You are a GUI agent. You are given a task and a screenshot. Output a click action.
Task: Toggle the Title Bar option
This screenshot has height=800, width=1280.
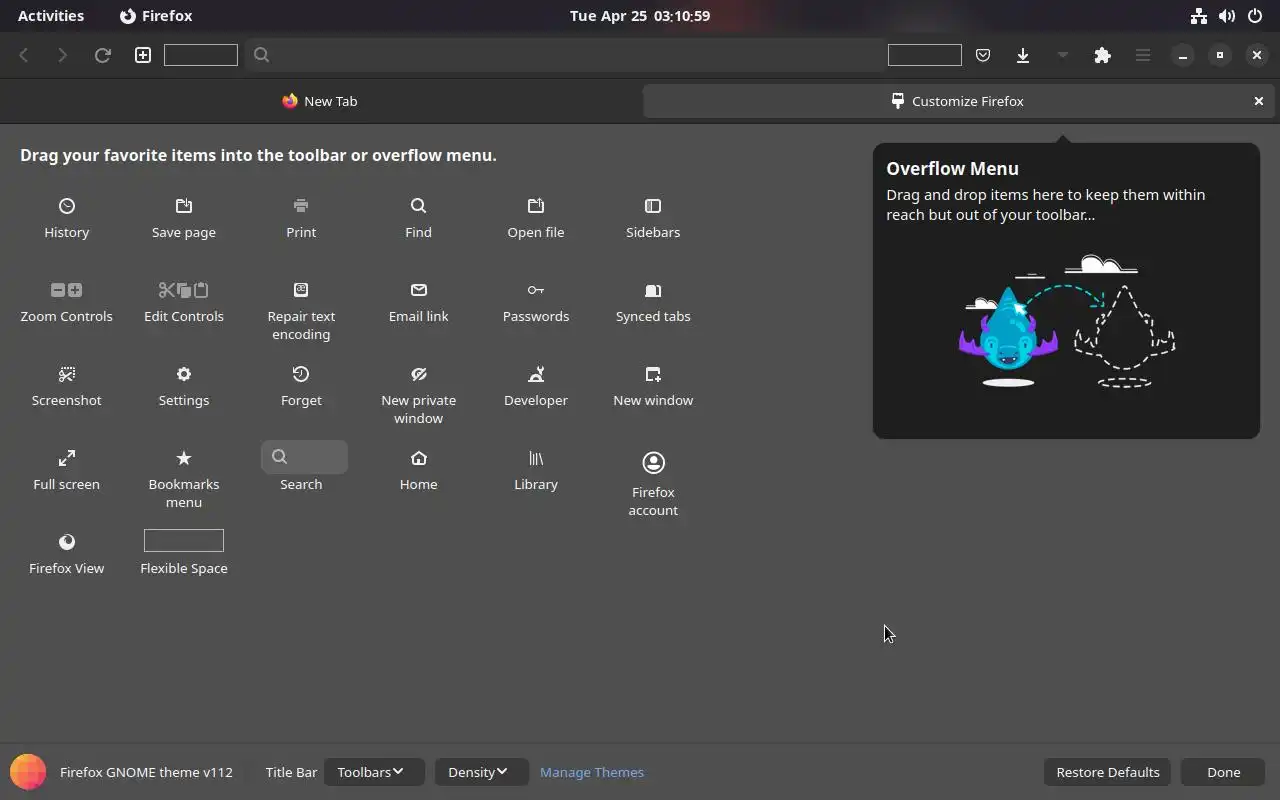(291, 772)
